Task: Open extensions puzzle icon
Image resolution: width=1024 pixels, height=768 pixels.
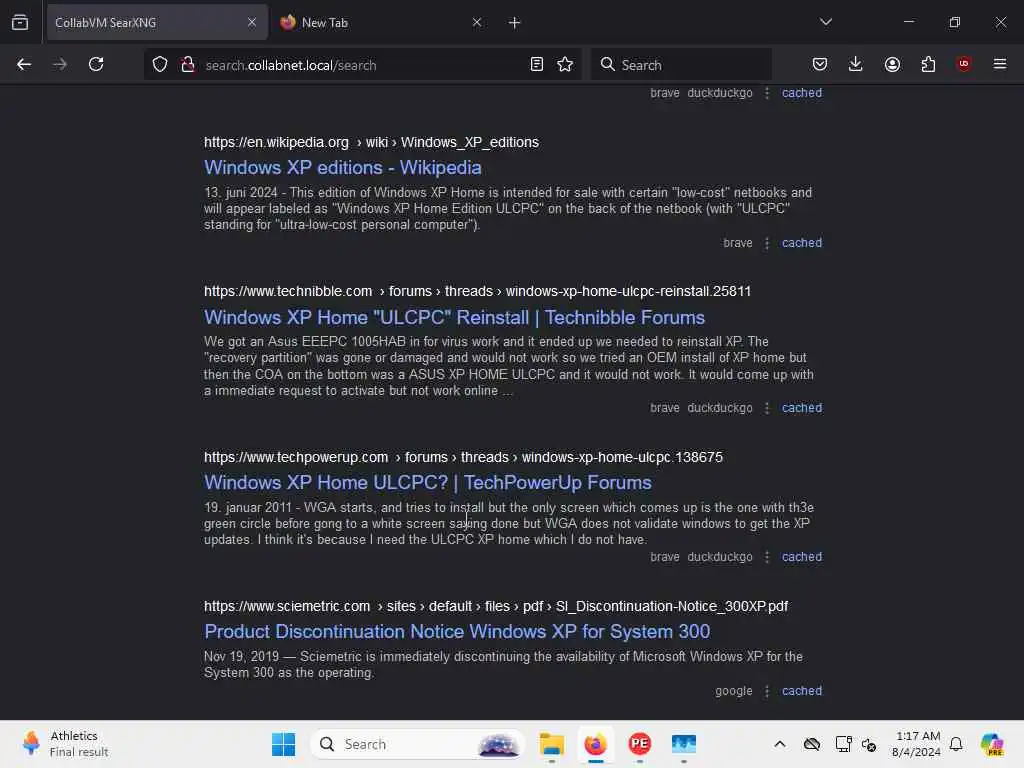Action: (928, 64)
